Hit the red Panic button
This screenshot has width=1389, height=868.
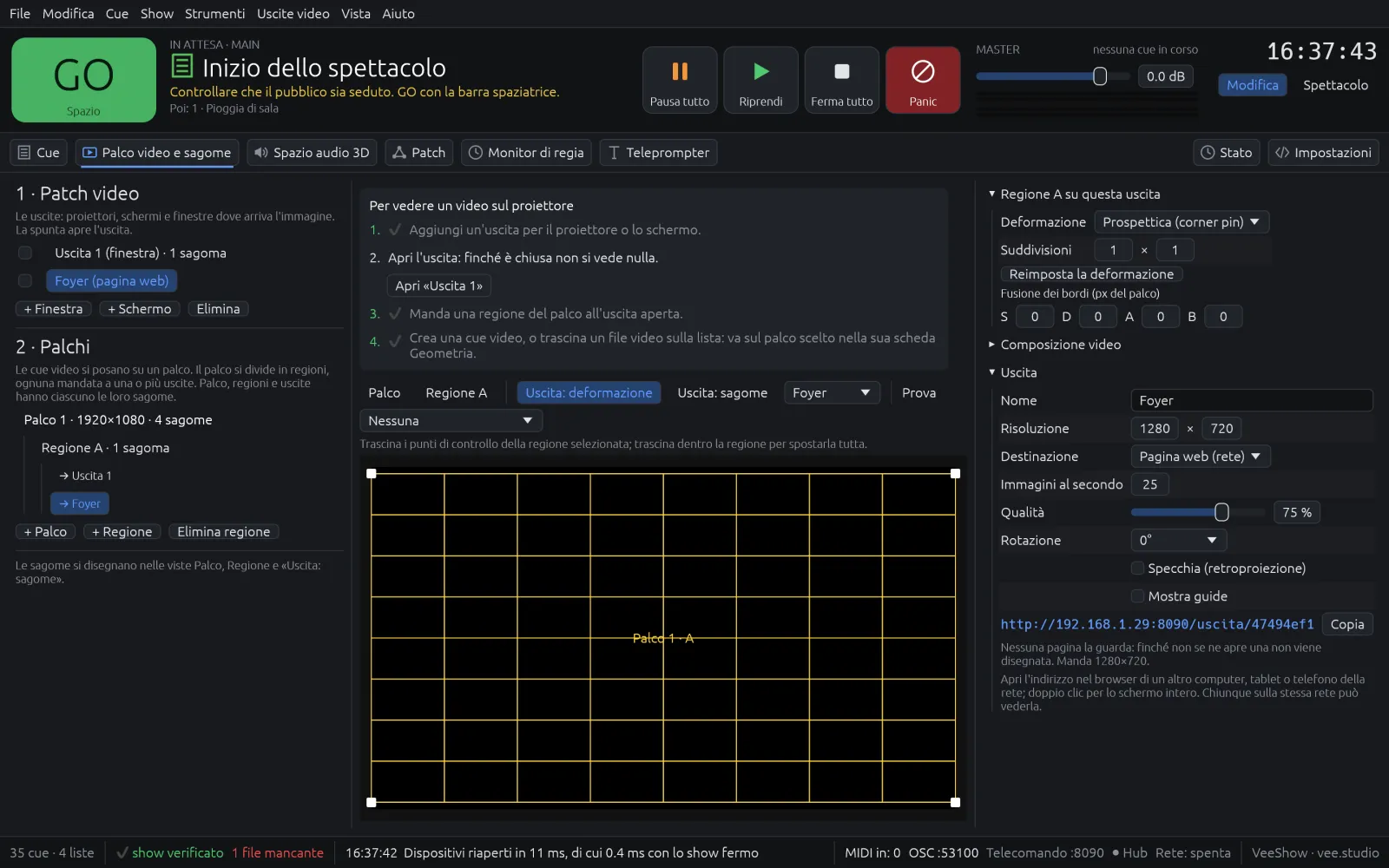click(x=923, y=80)
